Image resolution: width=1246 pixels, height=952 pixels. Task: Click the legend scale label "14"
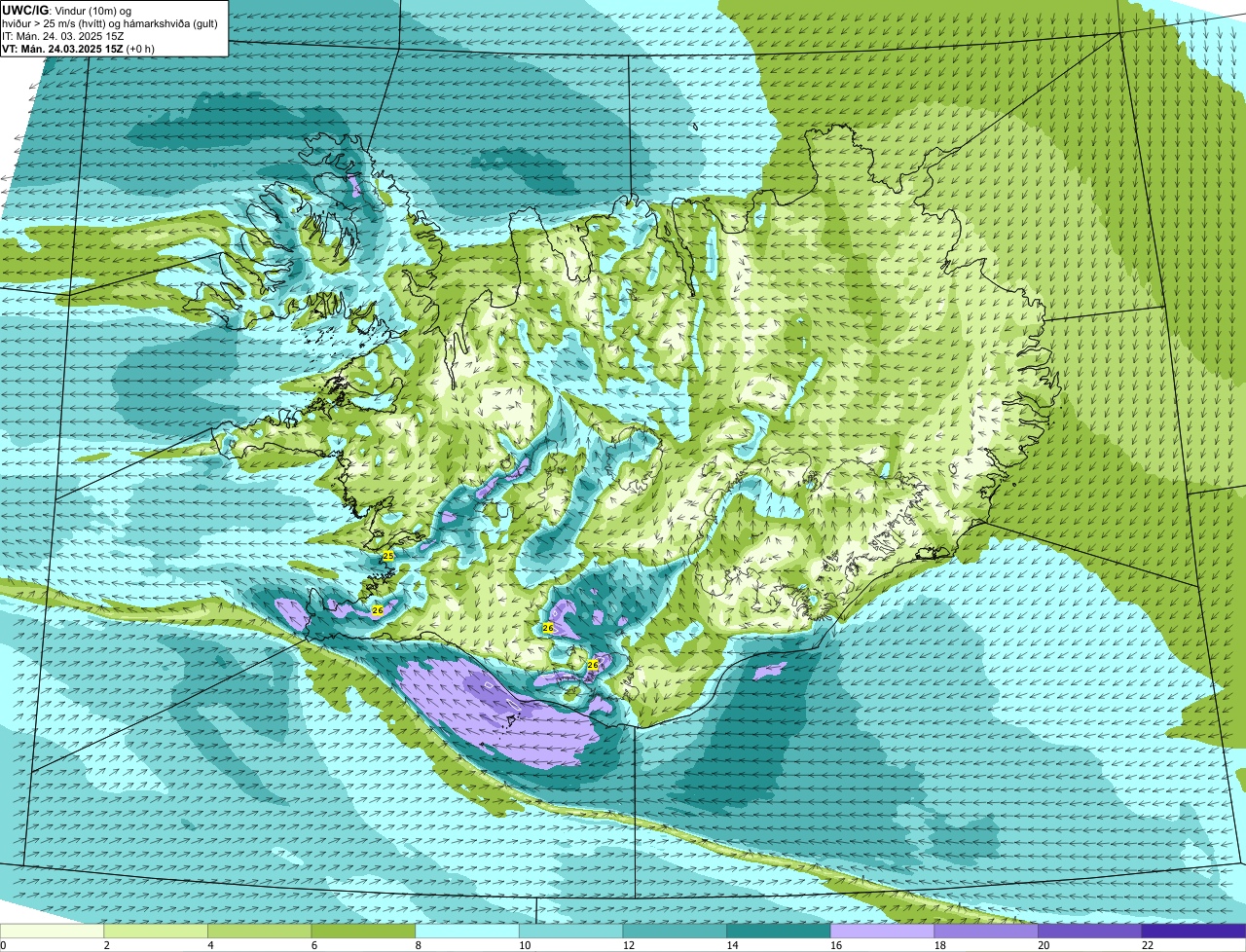click(732, 945)
